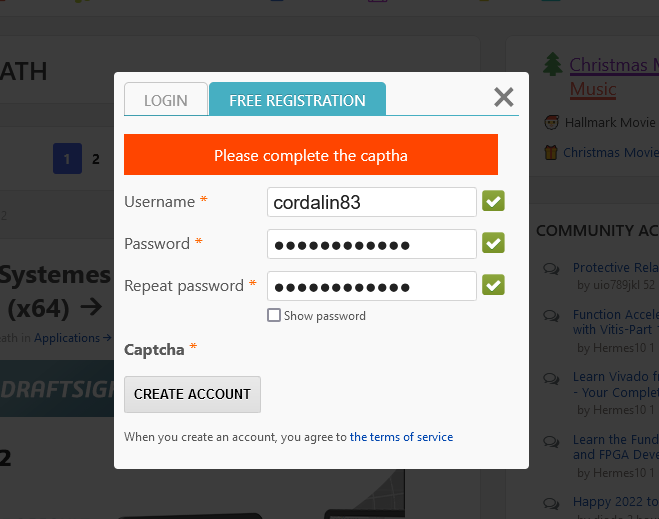Click the green checkmark beside Repeat password

(493, 286)
